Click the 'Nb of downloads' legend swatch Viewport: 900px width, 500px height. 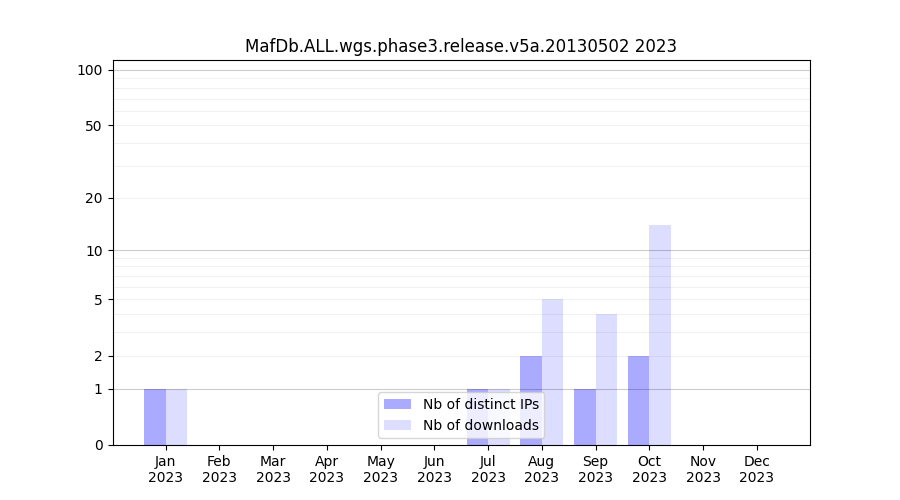pyautogui.click(x=397, y=425)
